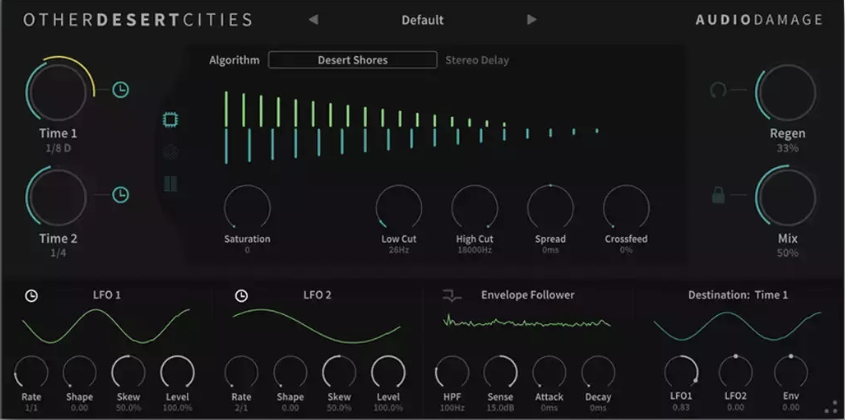
Task: Click the Time 1 knob
Action: click(x=58, y=92)
